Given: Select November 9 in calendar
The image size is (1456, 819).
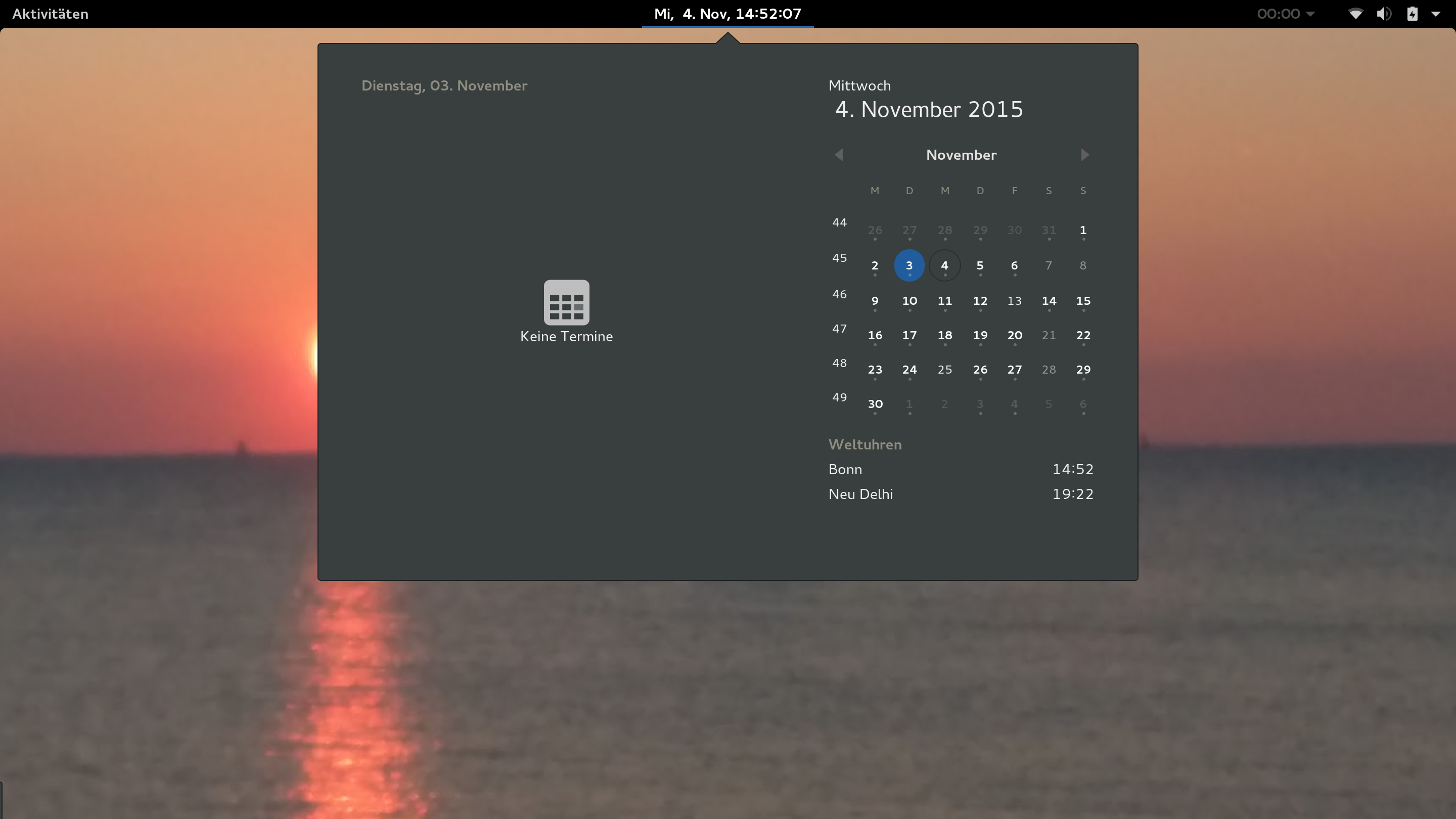Looking at the screenshot, I should (875, 301).
